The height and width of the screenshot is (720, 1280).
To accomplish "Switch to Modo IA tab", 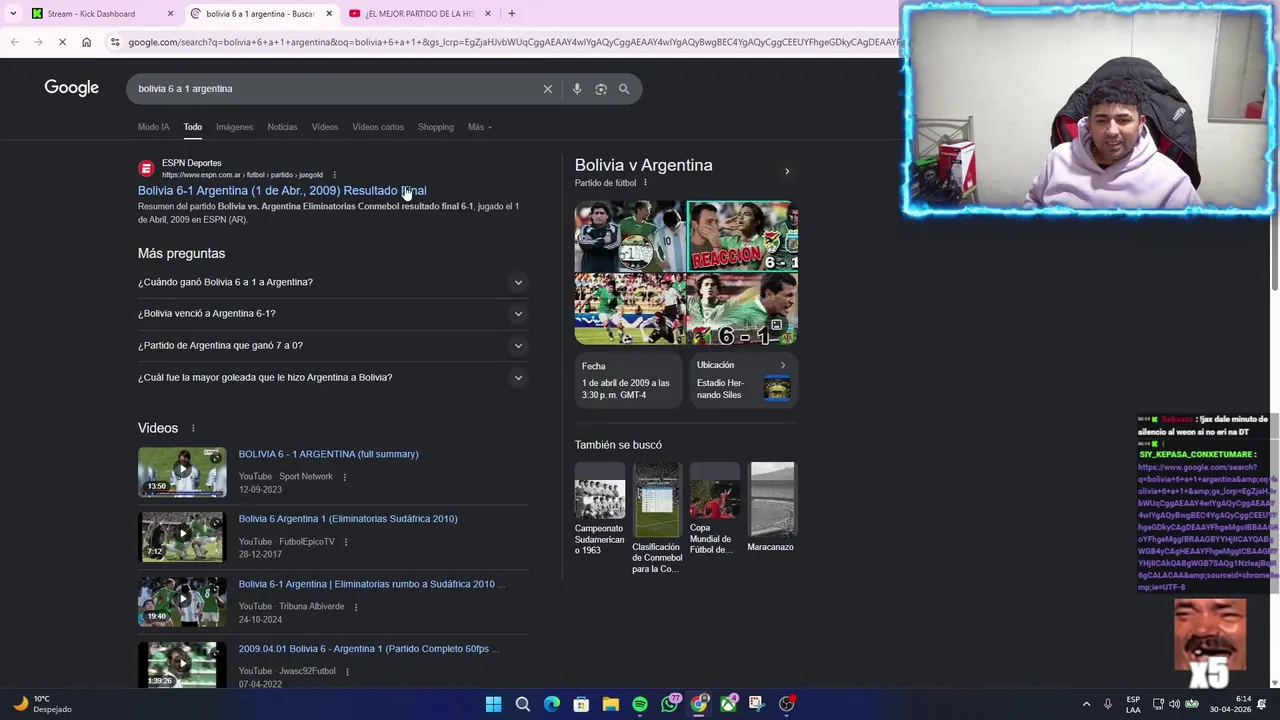I will coord(153,127).
